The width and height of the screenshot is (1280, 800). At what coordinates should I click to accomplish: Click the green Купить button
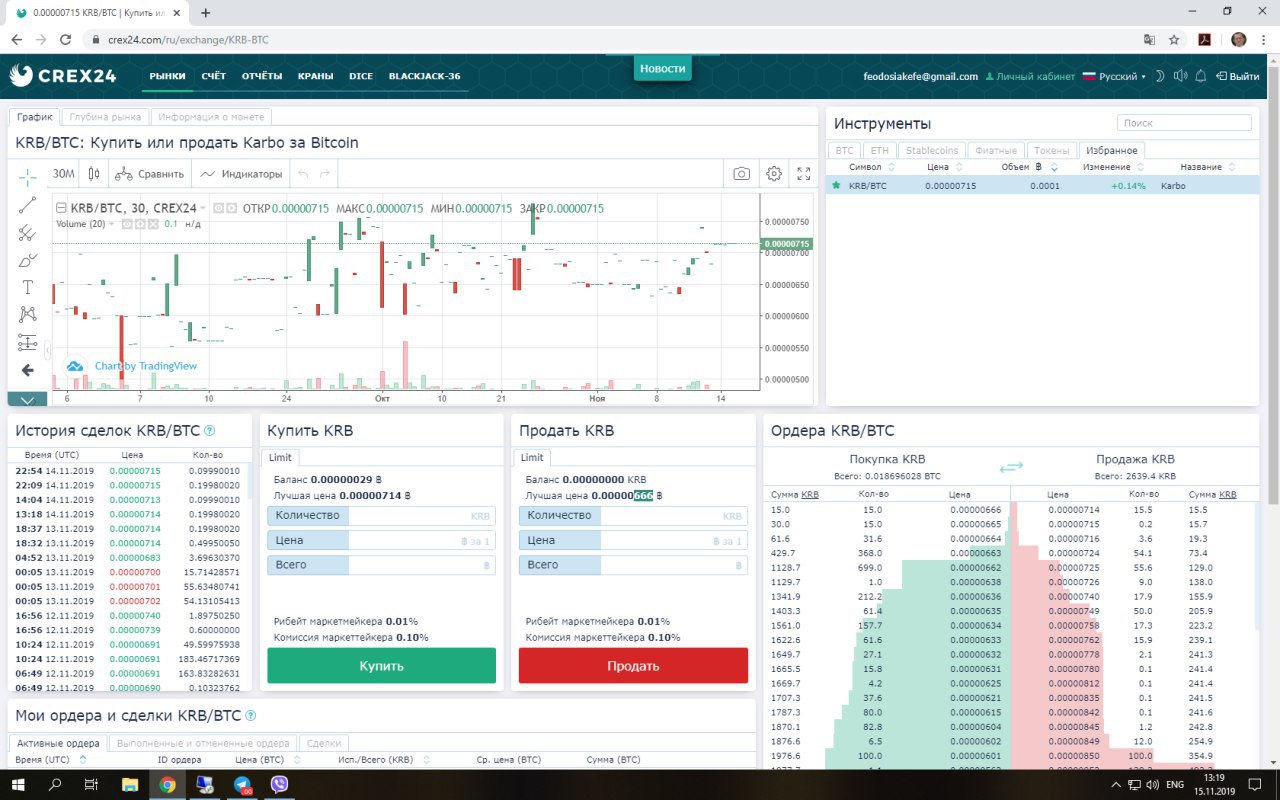pos(381,666)
